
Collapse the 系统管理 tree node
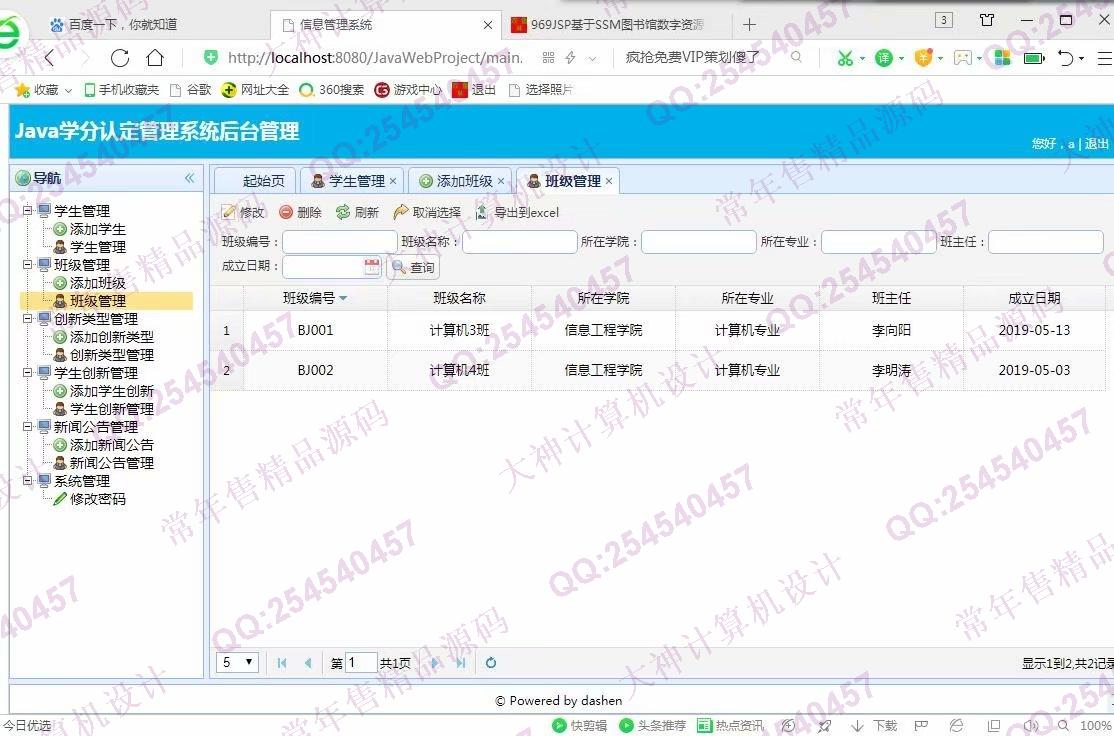(x=28, y=480)
